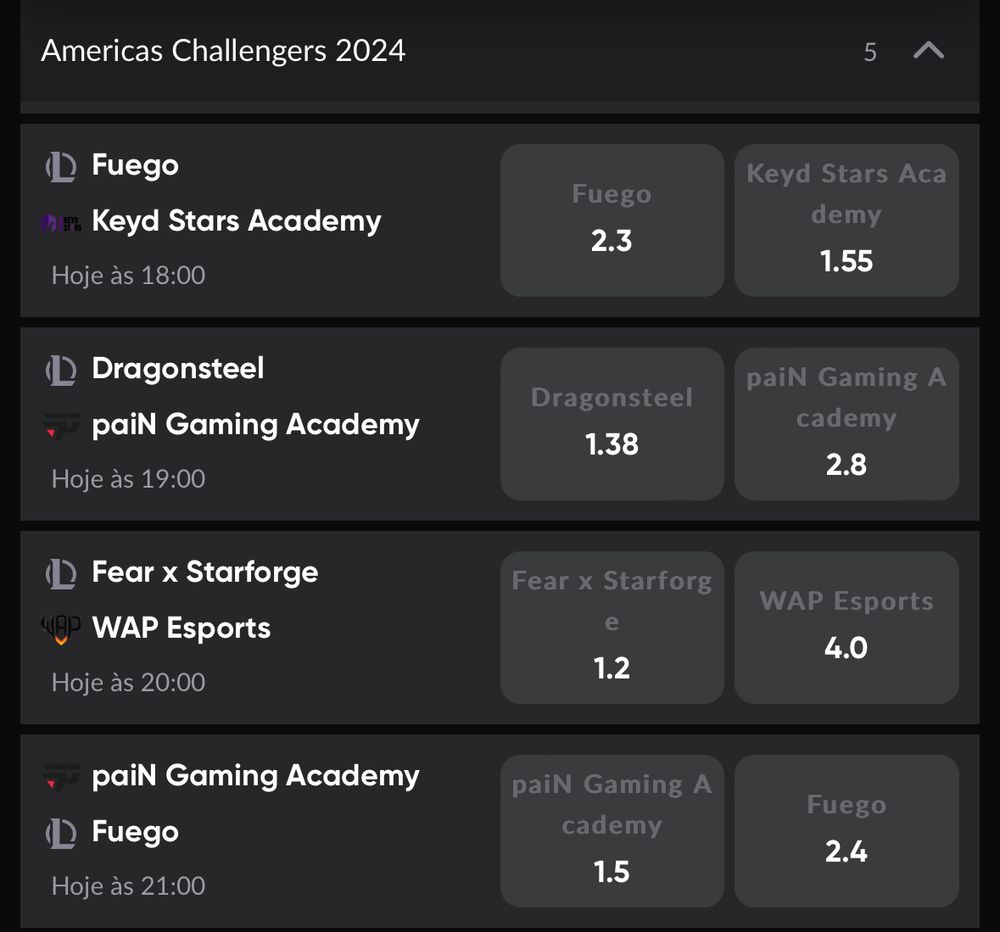The width and height of the screenshot is (1000, 932).
Task: Click the League icon beside Fear x Starforge
Action: click(x=61, y=573)
